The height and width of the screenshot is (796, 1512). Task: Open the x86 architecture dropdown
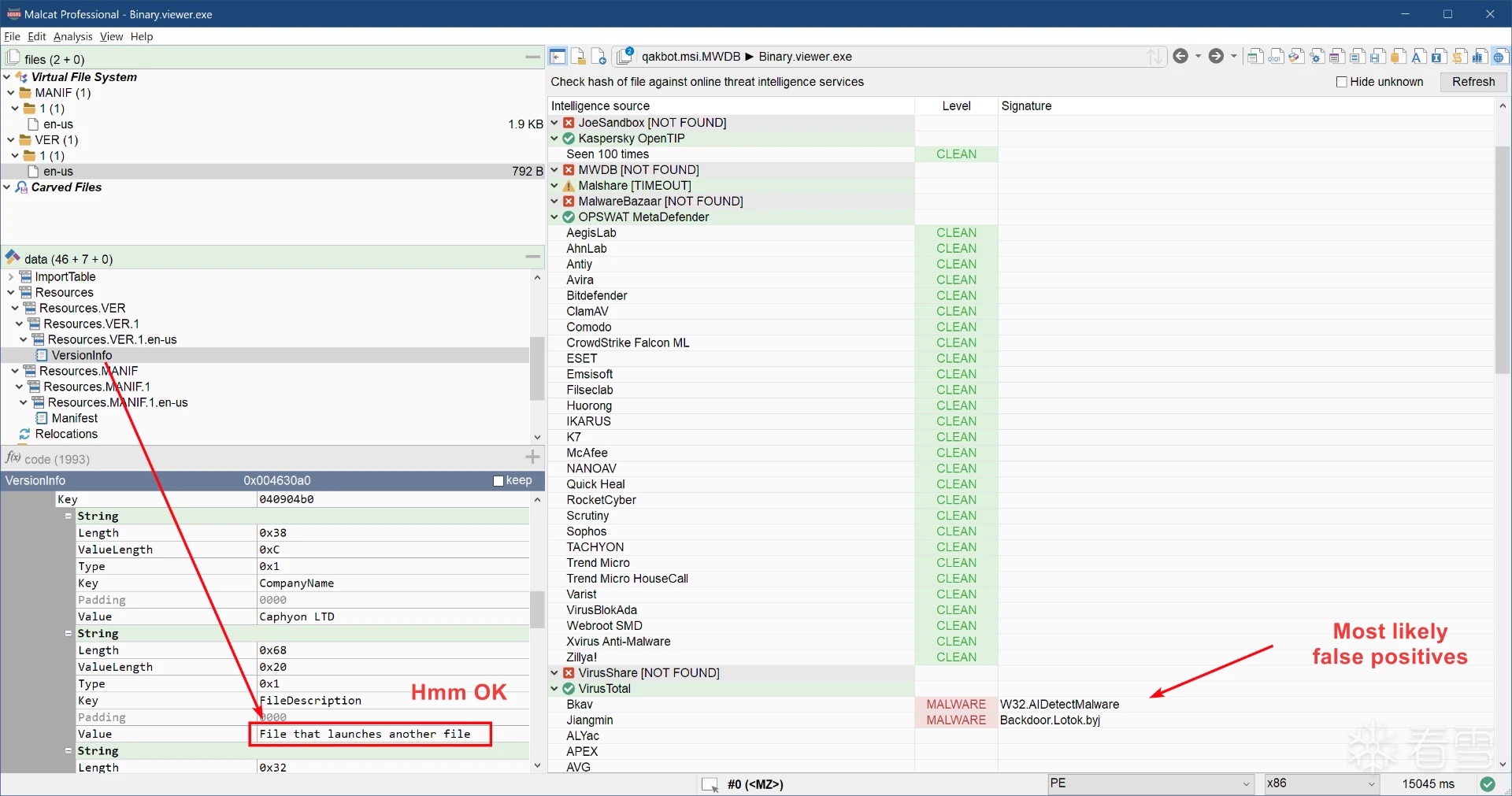pos(1321,783)
